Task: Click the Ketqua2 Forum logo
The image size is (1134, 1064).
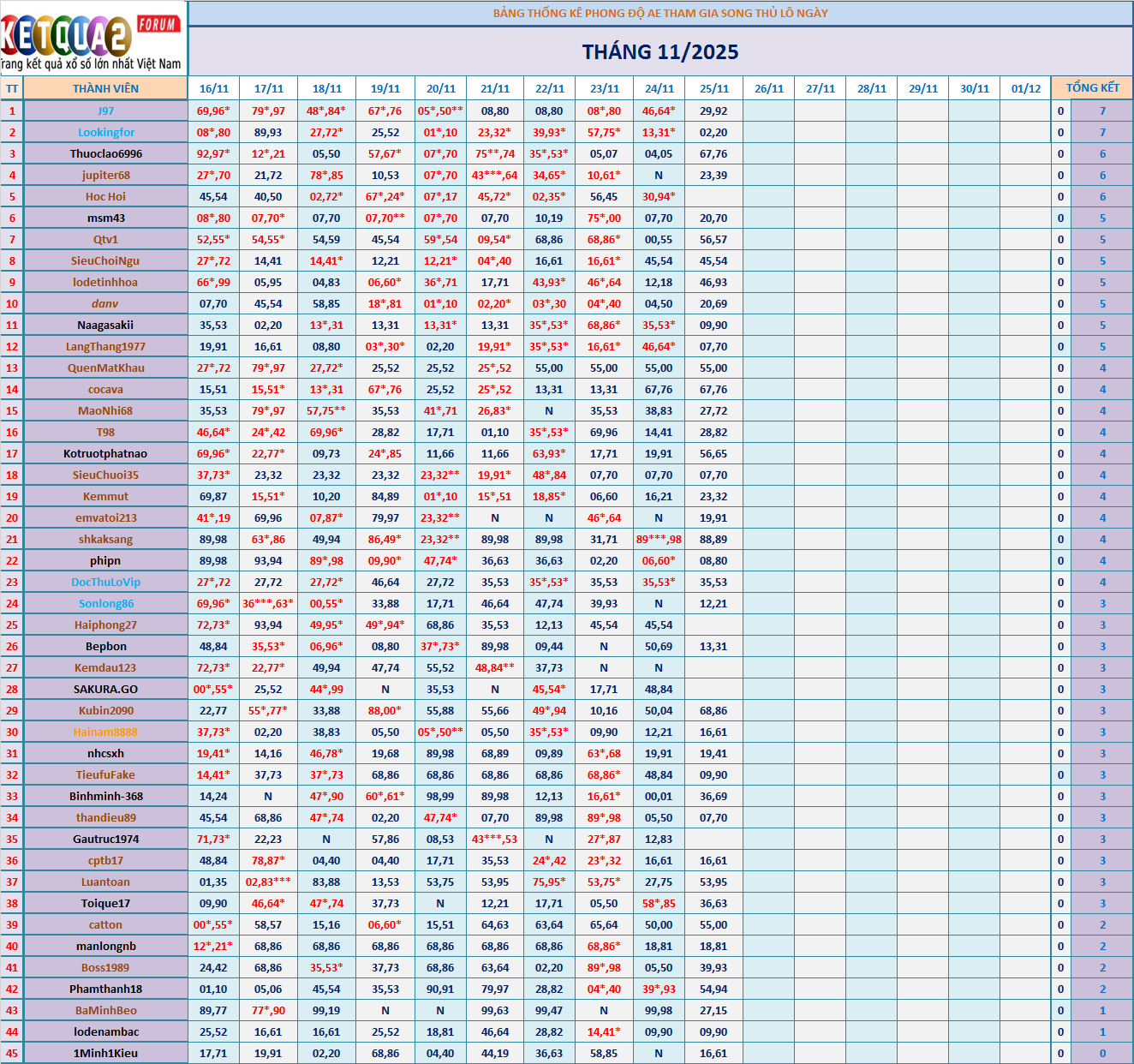Action: [93, 38]
